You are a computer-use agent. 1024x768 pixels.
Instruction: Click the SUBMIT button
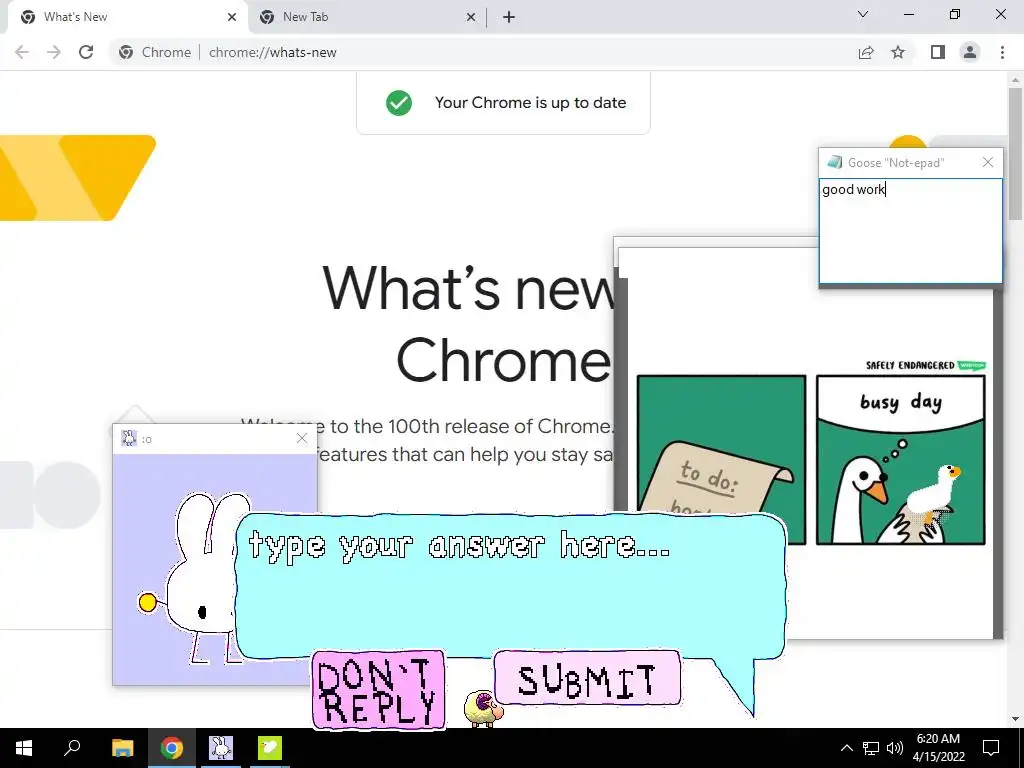click(587, 679)
